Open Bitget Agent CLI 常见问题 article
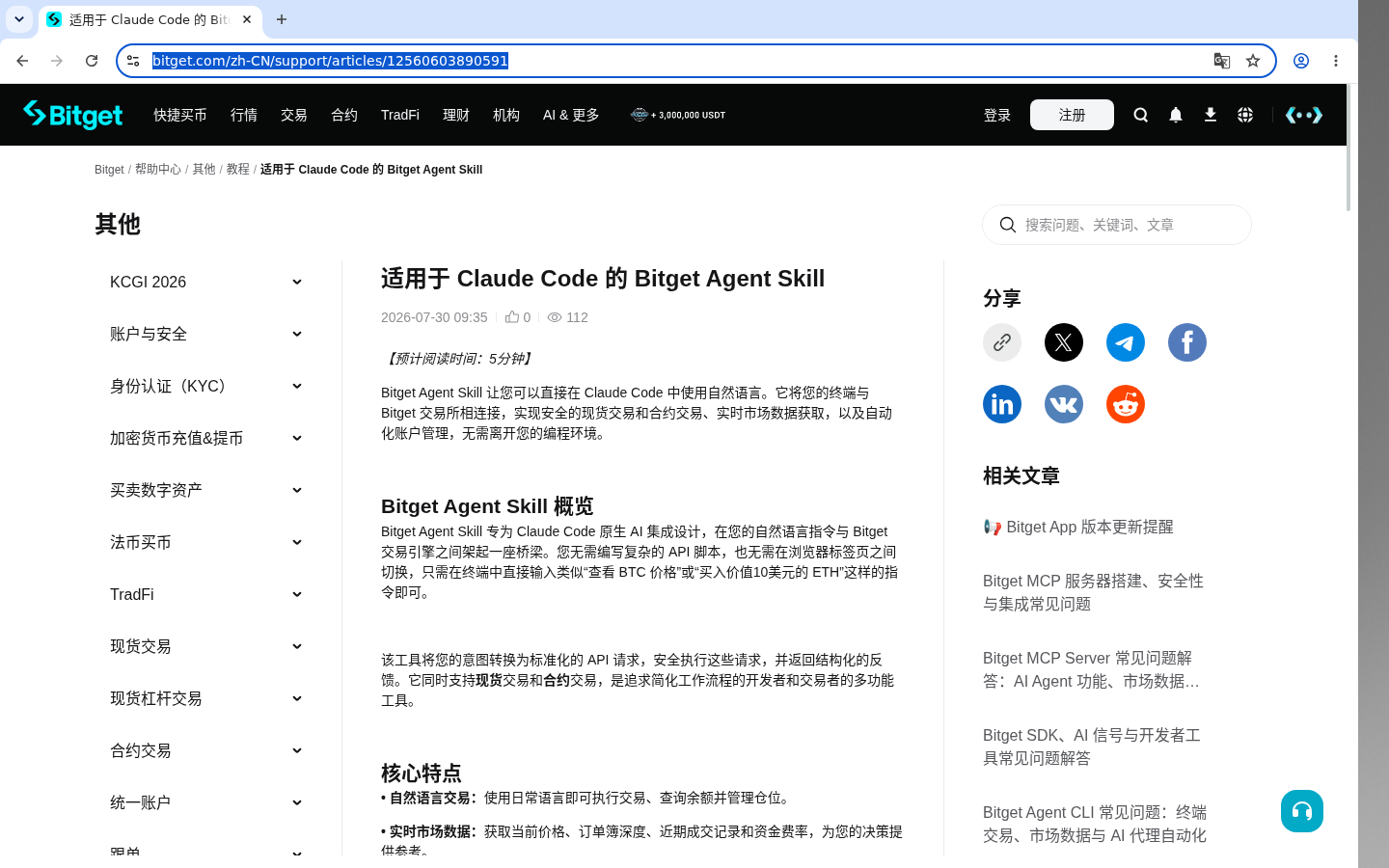 (1095, 824)
